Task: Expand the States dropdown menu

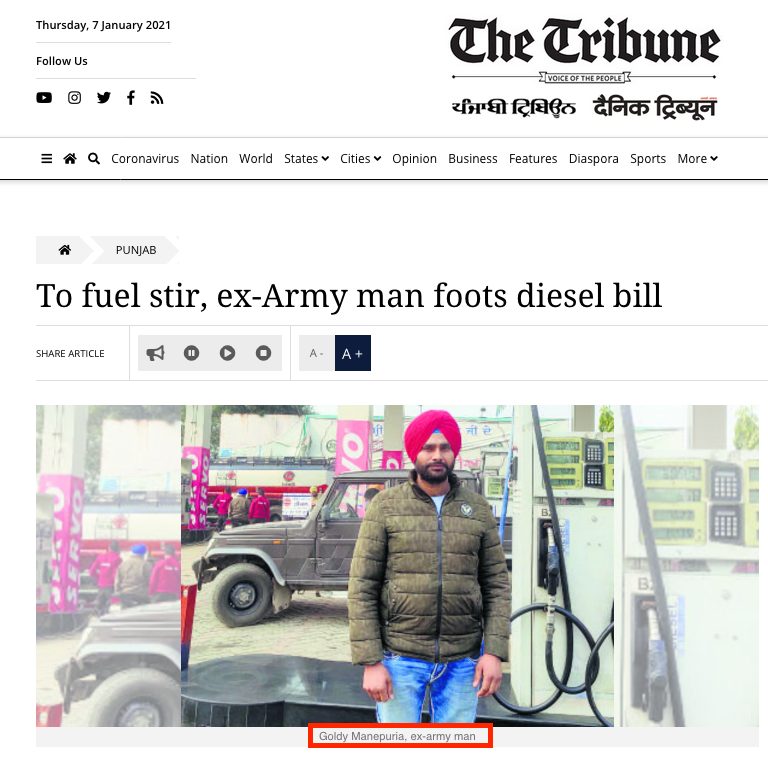Action: [x=307, y=159]
